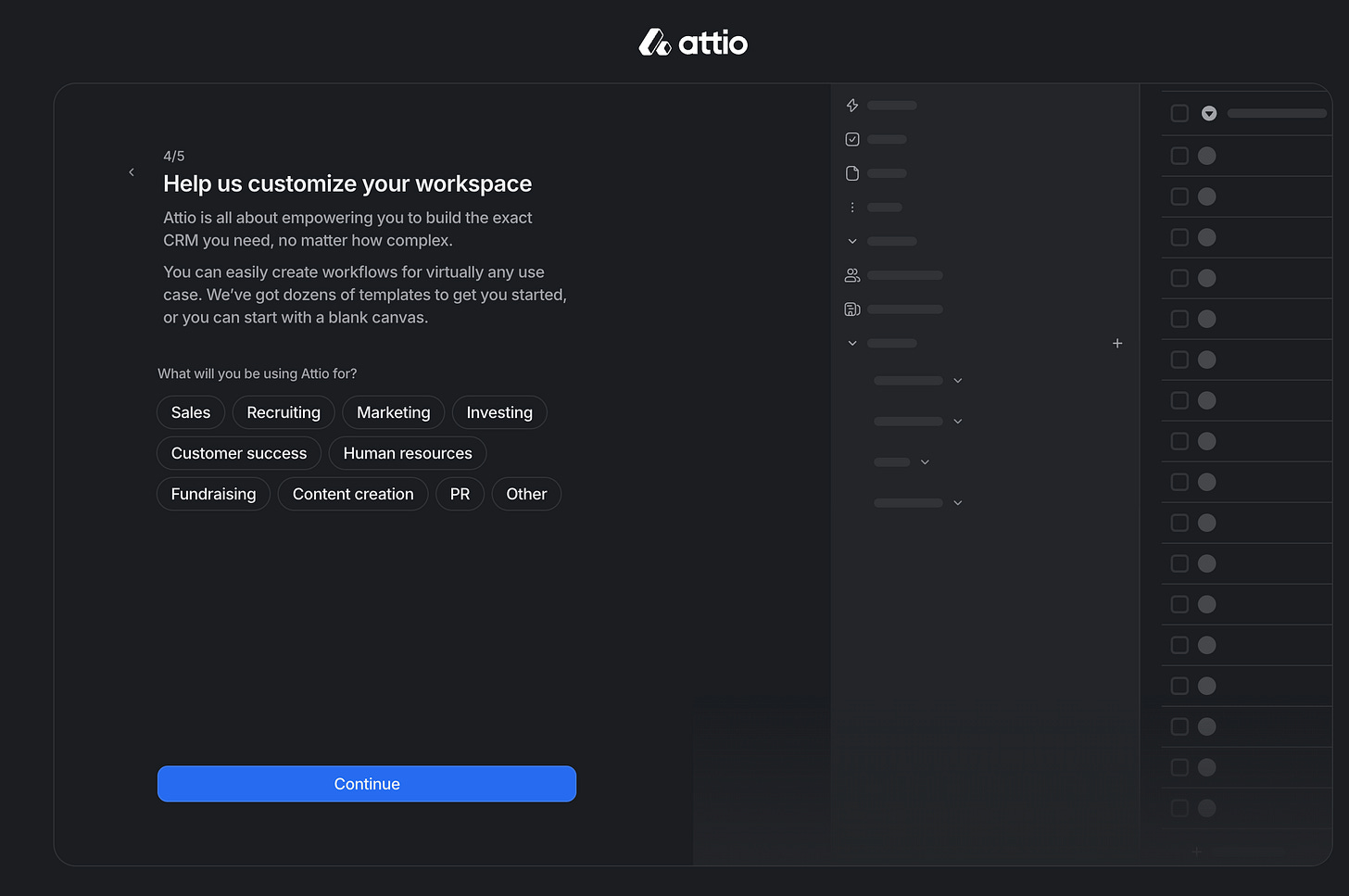
Task: Open the round dropdown arrow in preview table header
Action: tap(1209, 113)
